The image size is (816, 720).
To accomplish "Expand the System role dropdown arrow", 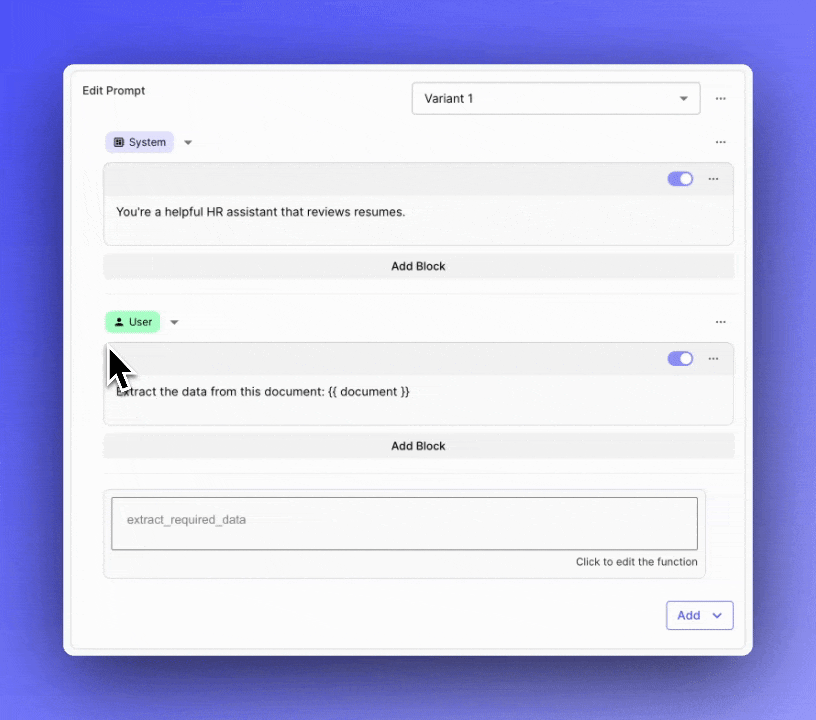I will [188, 143].
